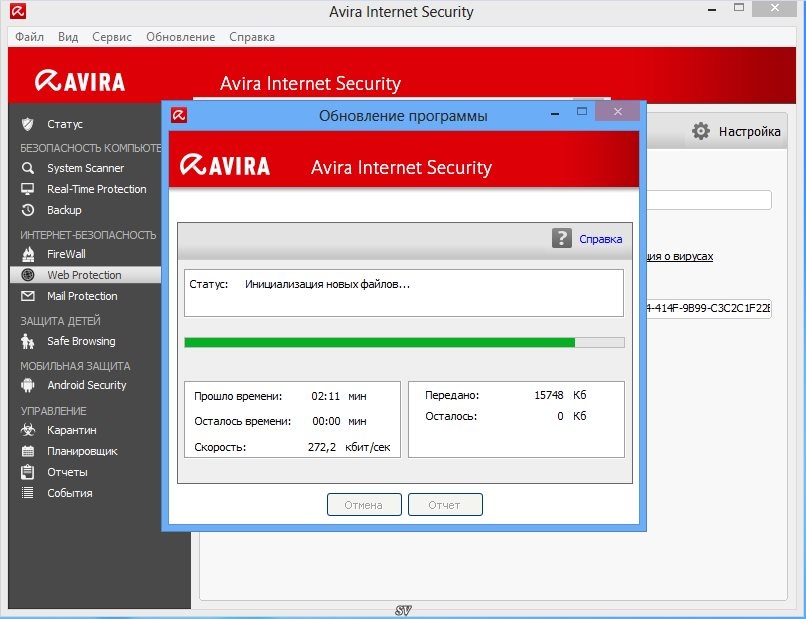Click the biohazard icon for Карантин
This screenshot has height=619, width=806.
(x=28, y=430)
